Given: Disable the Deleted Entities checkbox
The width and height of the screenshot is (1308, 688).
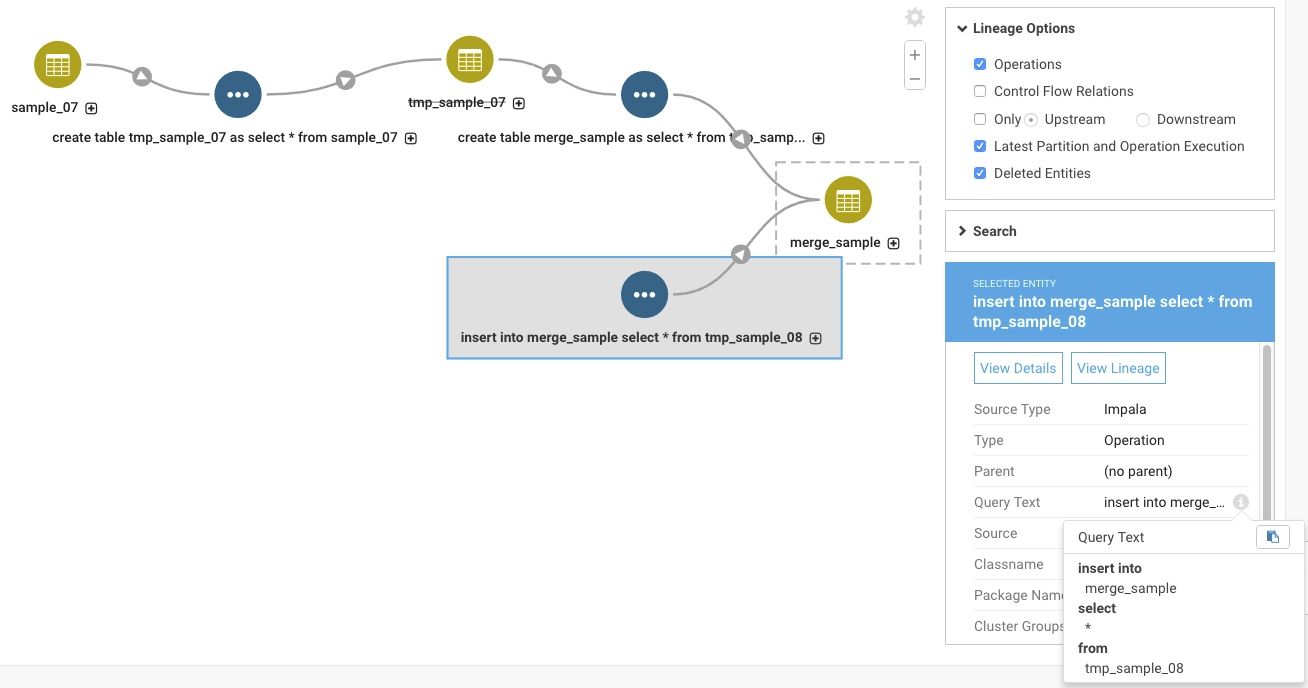Looking at the screenshot, I should pos(980,173).
